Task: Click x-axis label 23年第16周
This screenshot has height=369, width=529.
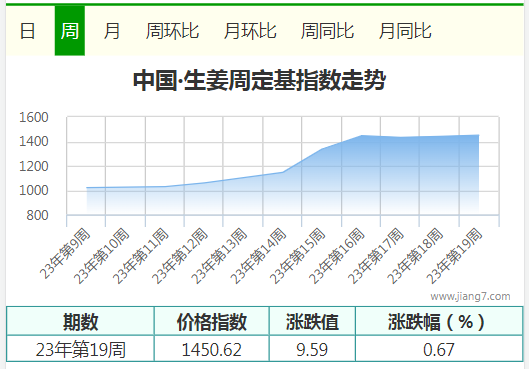Action: [x=337, y=256]
